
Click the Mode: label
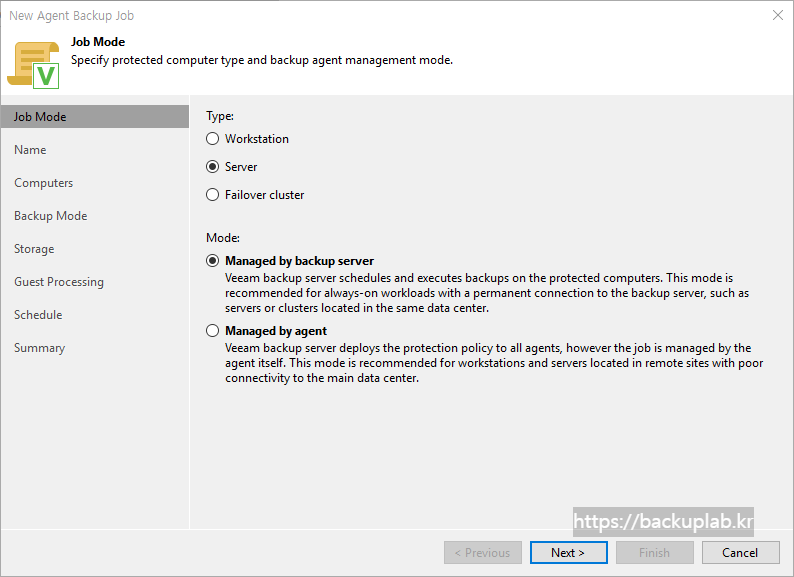223,238
